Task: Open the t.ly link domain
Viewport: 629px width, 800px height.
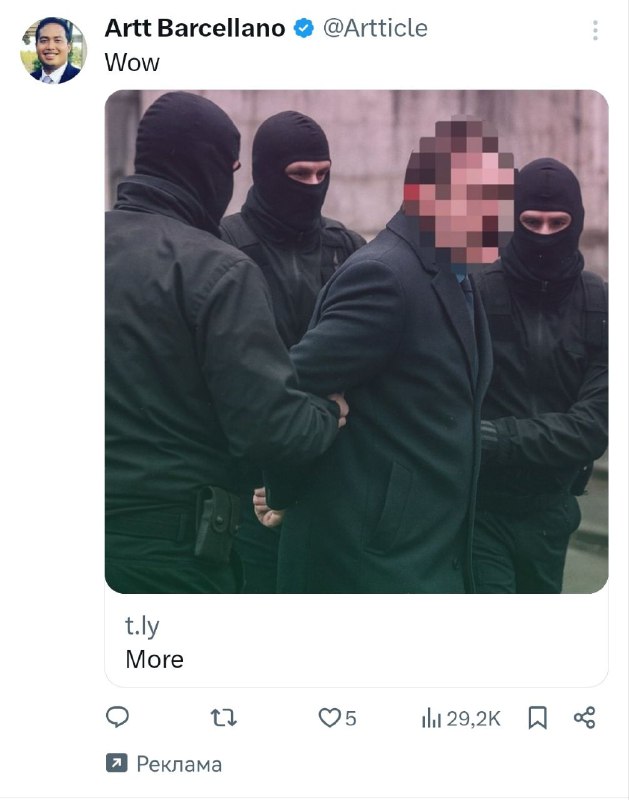Action: click(142, 626)
